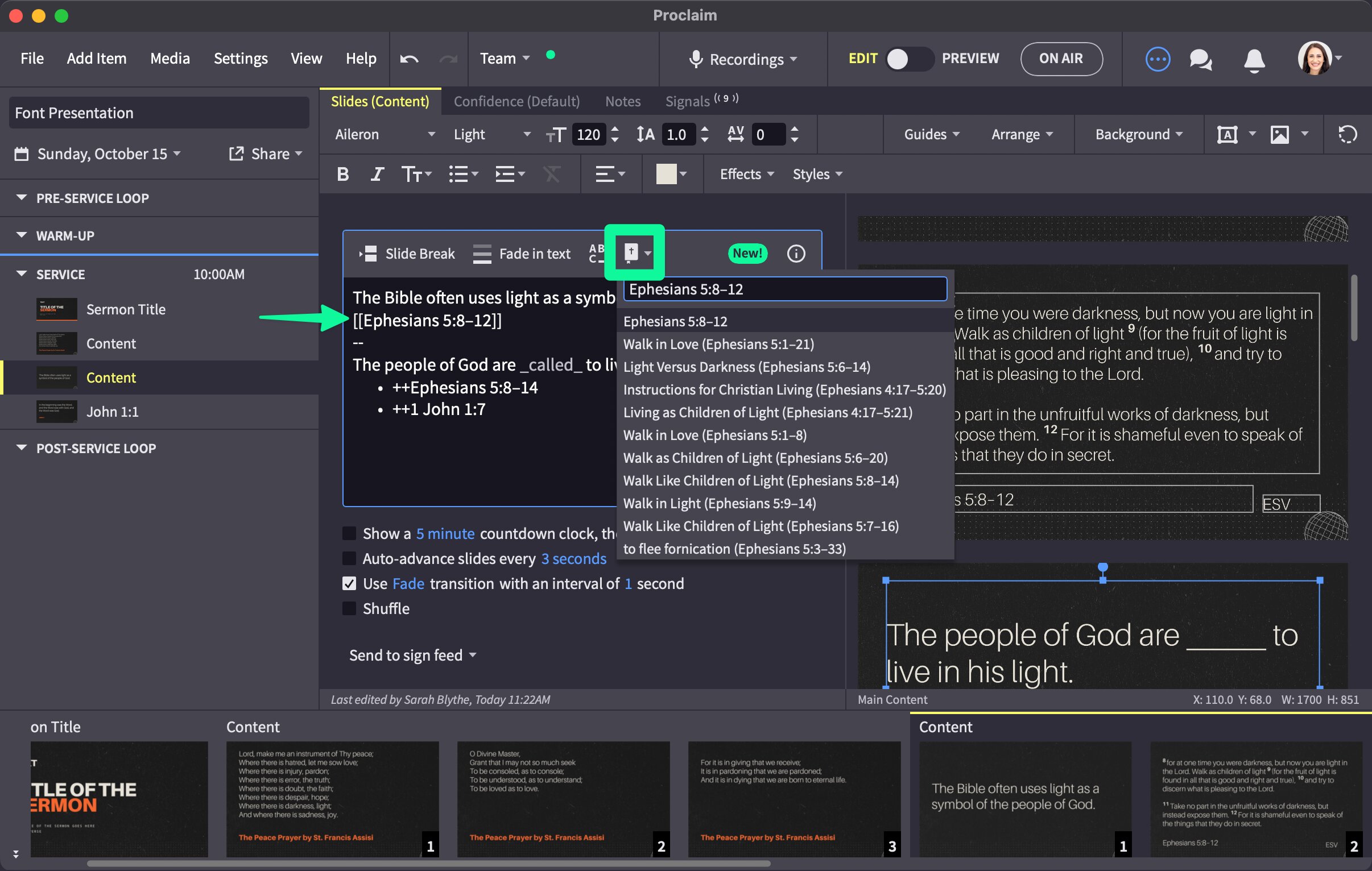
Task: Click the Recordings microphone icon
Action: [695, 59]
